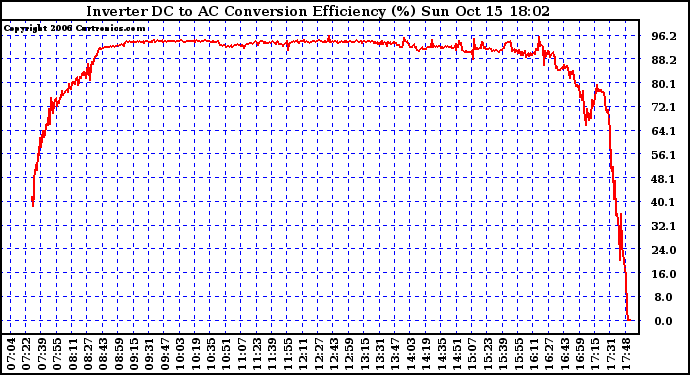Click the 14:35 time axis label
Viewport: 690px width, 375px height.
pos(441,354)
